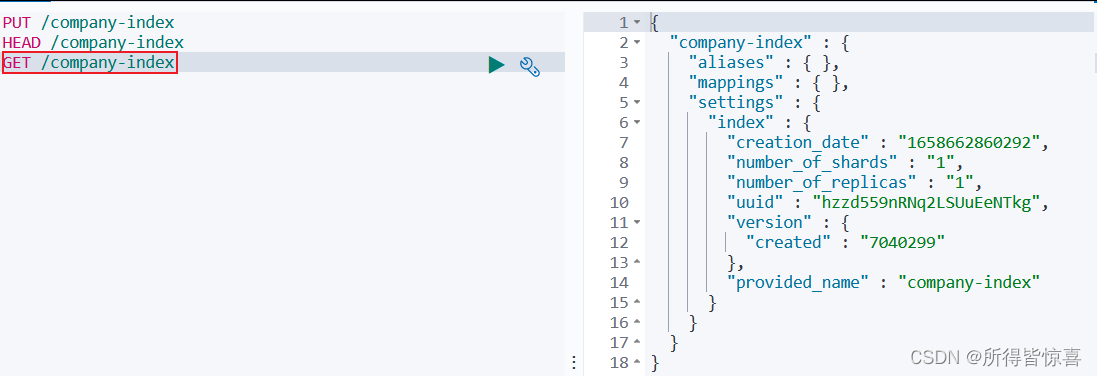
Task: Fold from the line 18 closing-brace arrow
Action: [637, 363]
